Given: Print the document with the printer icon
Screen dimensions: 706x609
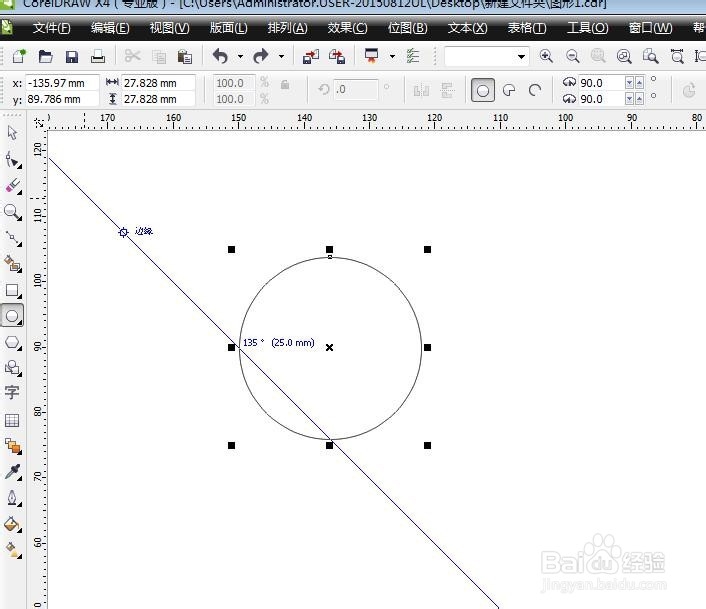Looking at the screenshot, I should pyautogui.click(x=98, y=56).
